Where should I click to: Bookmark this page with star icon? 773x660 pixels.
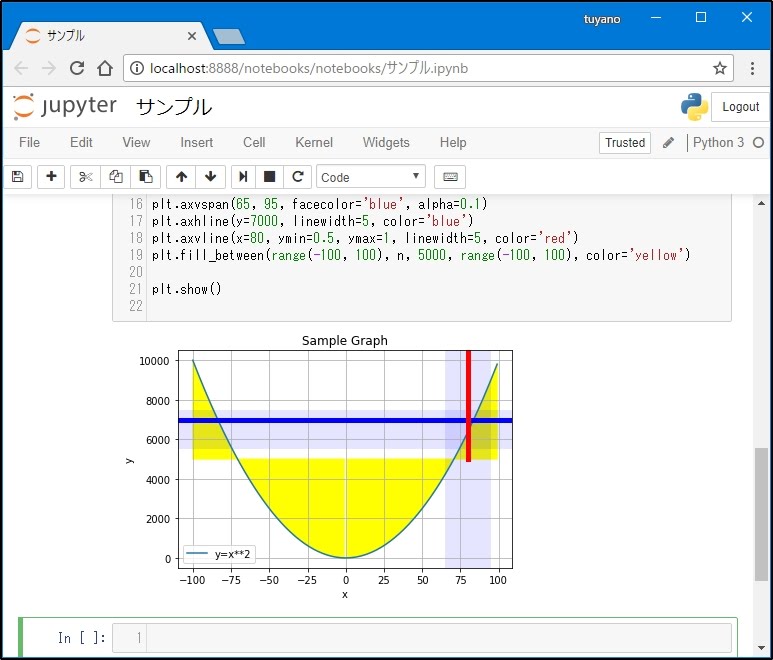(x=720, y=69)
